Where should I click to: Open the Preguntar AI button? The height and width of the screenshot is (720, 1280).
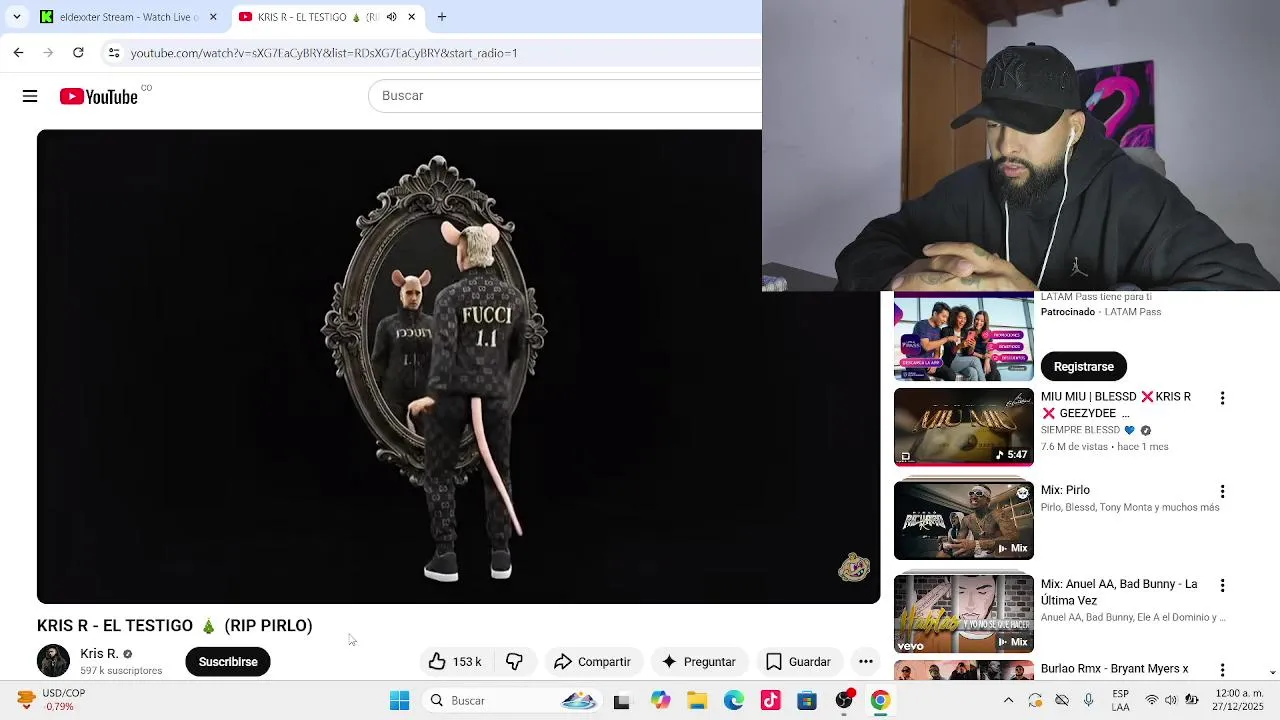point(698,661)
